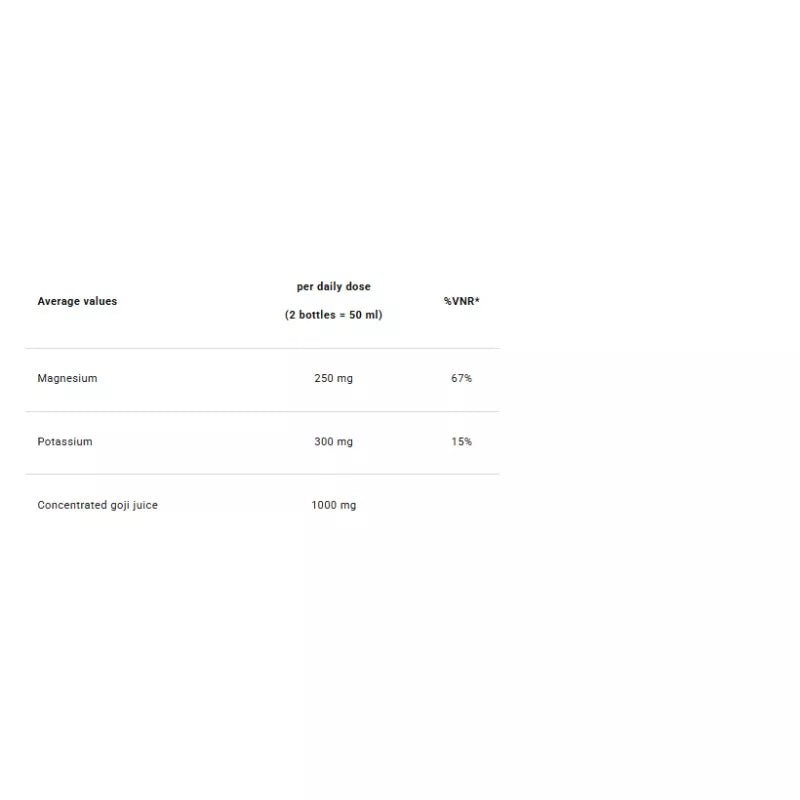Click the "2 bottles" text in header
800x800 pixels.
pyautogui.click(x=311, y=315)
